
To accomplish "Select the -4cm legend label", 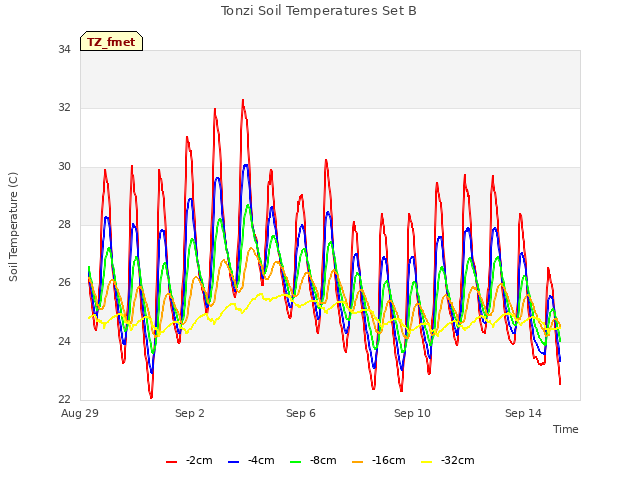I will tap(261, 460).
